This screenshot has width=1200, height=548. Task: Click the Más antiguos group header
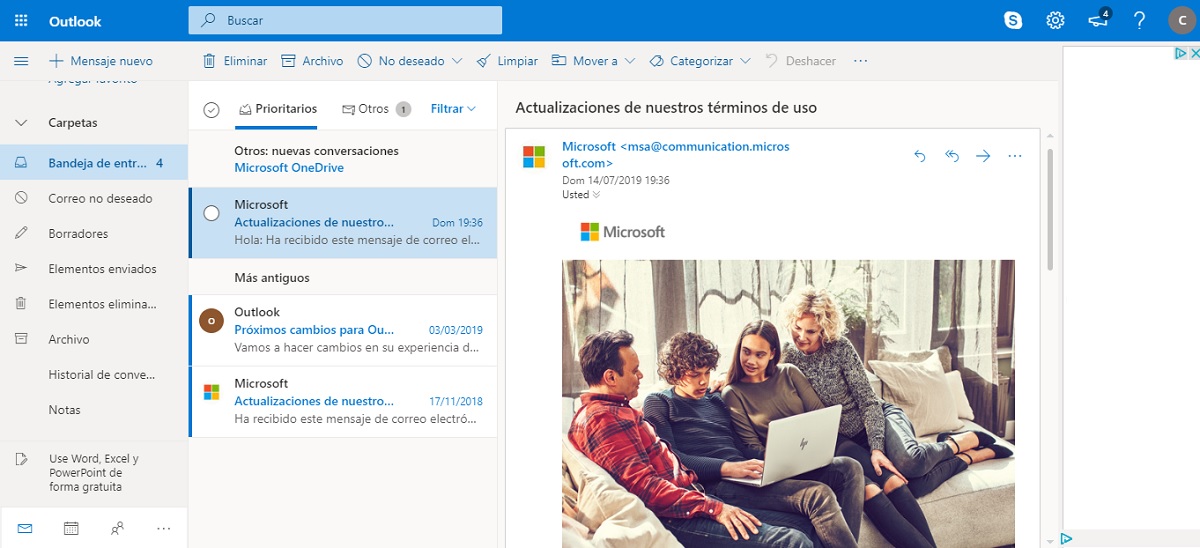(x=272, y=278)
